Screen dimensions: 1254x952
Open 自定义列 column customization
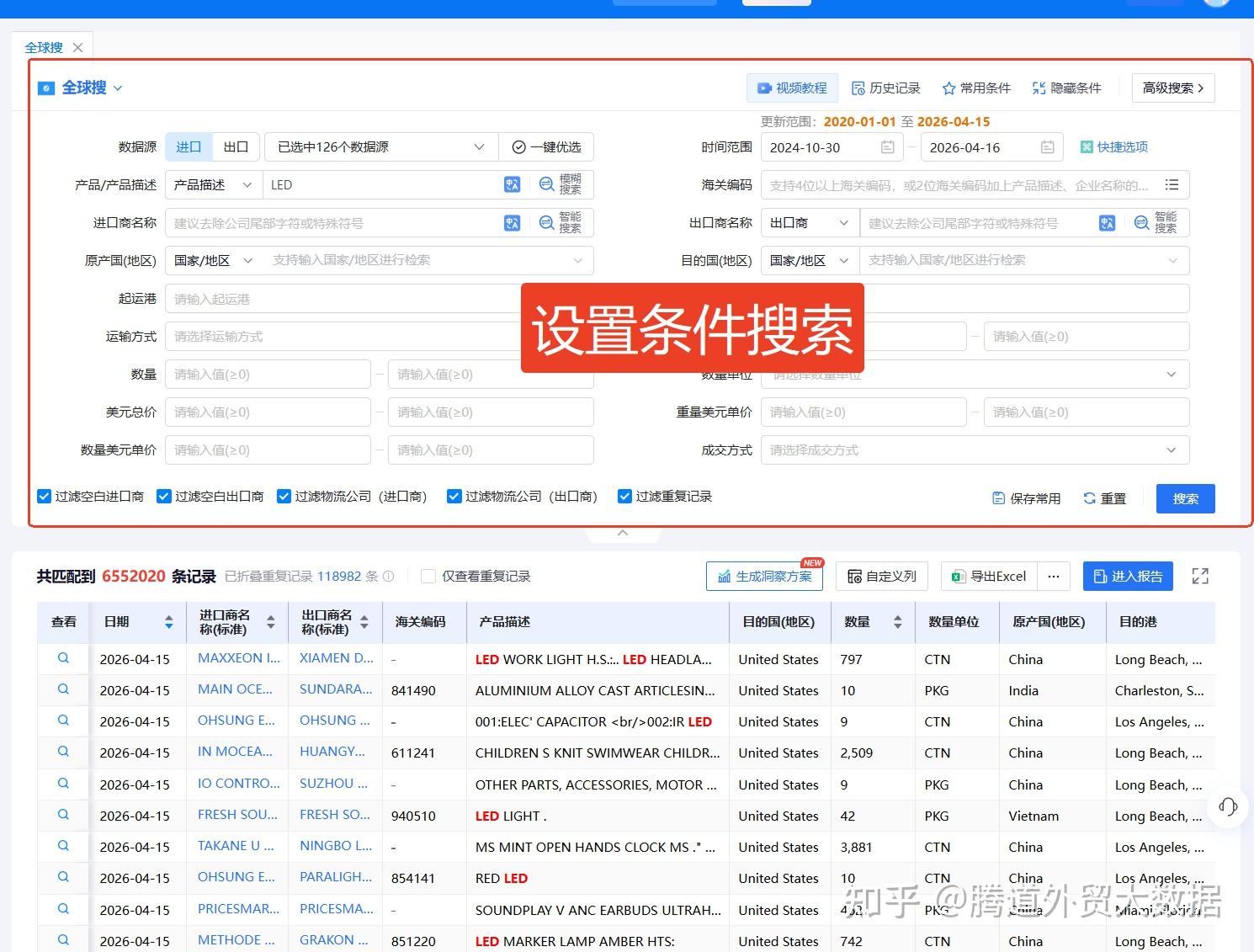pos(881,577)
